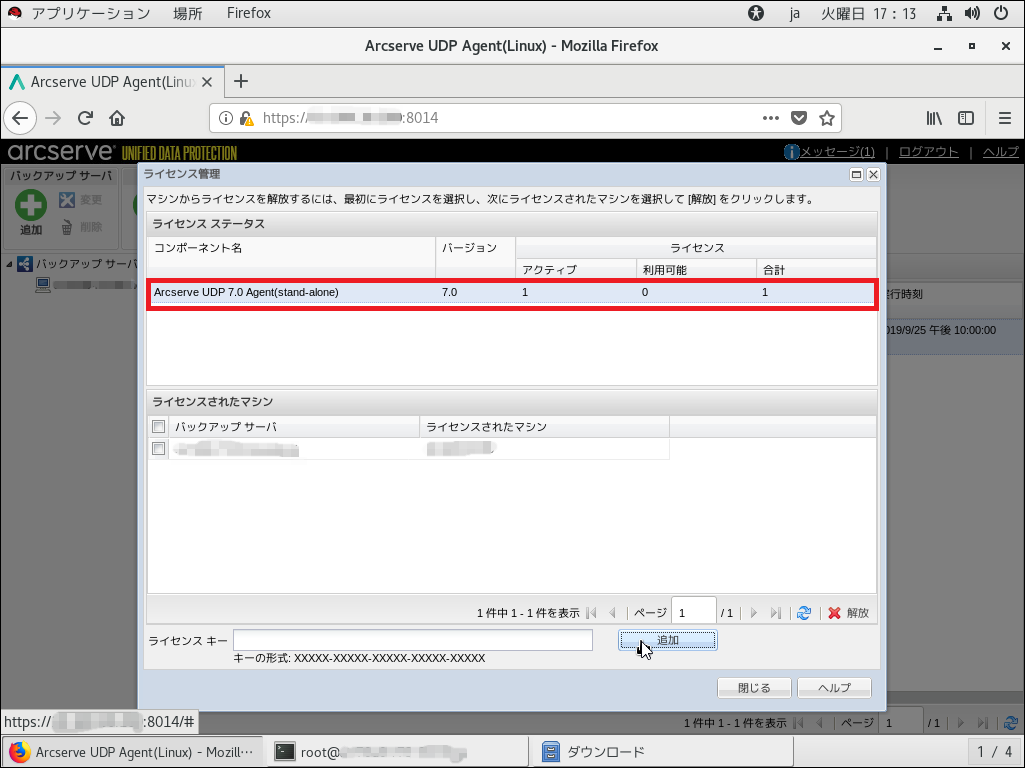This screenshot has width=1025, height=768.
Task: Open site information icon in the address bar
Action: coord(226,118)
